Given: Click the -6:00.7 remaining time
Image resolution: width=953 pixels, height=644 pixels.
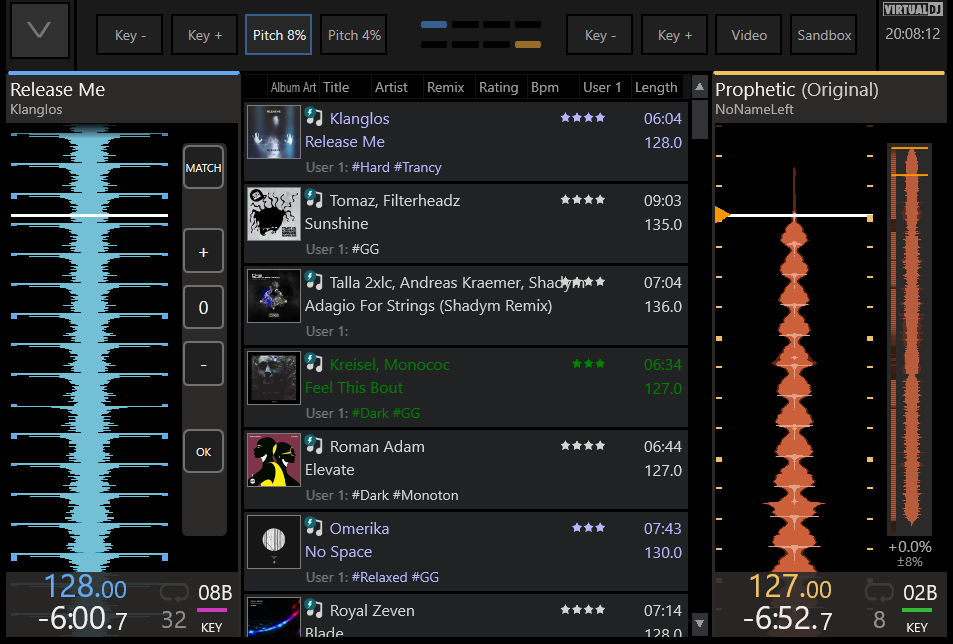Looking at the screenshot, I should click(83, 620).
